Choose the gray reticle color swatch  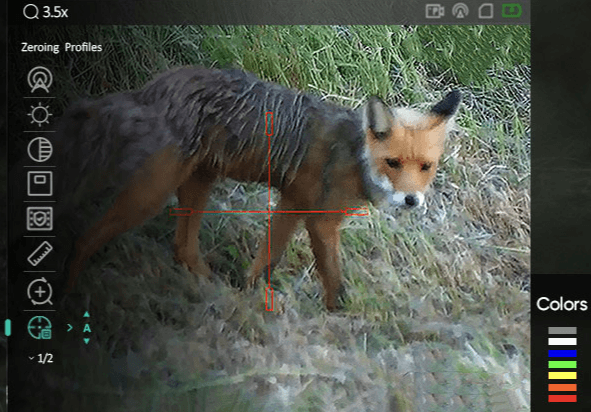[x=562, y=331]
